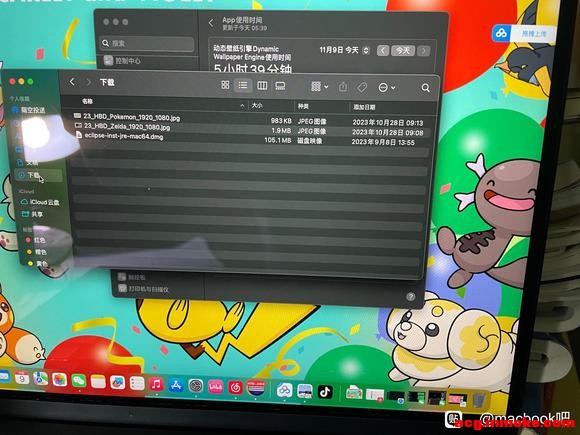Viewport: 580px width, 435px height.
Task: Go back in the Finder window
Action: click(72, 82)
